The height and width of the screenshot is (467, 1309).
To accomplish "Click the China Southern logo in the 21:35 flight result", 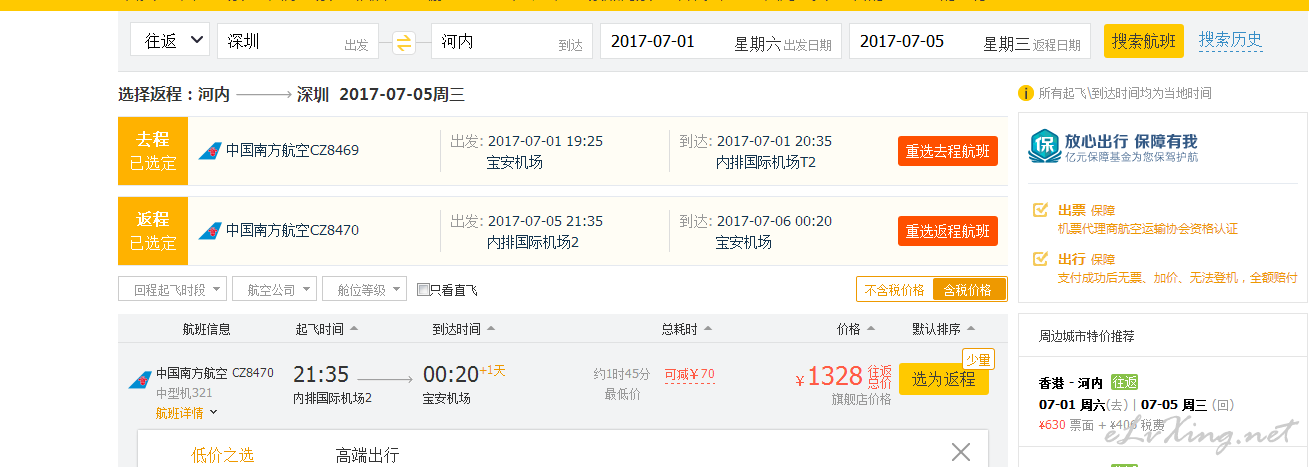I will (x=140, y=380).
